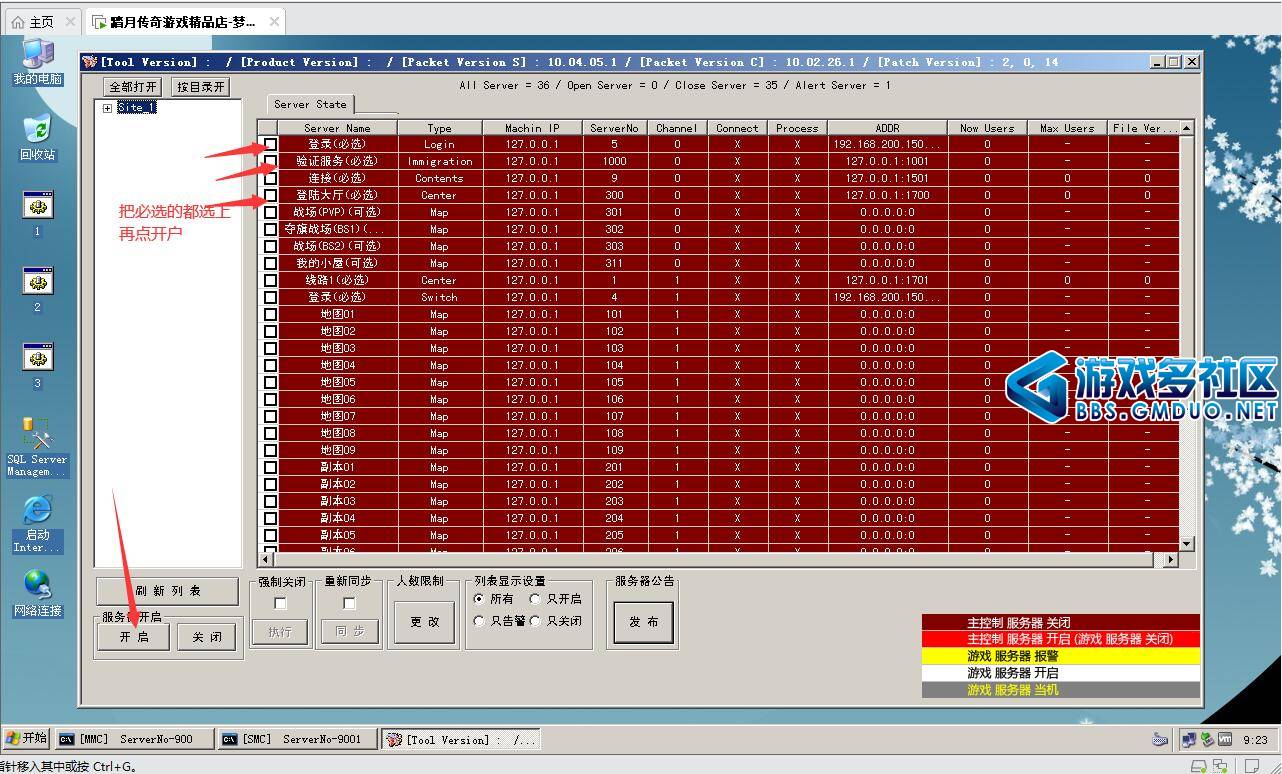Screen dimensions: 1282x774
Task: Click the system tray clock 9:23
Action: [x=1255, y=740]
